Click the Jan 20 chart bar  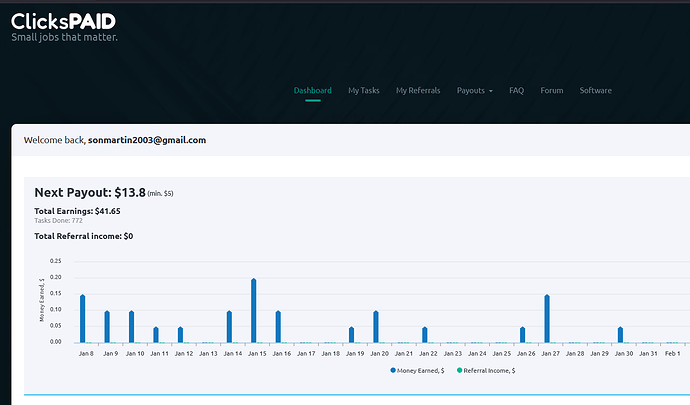coord(375,326)
